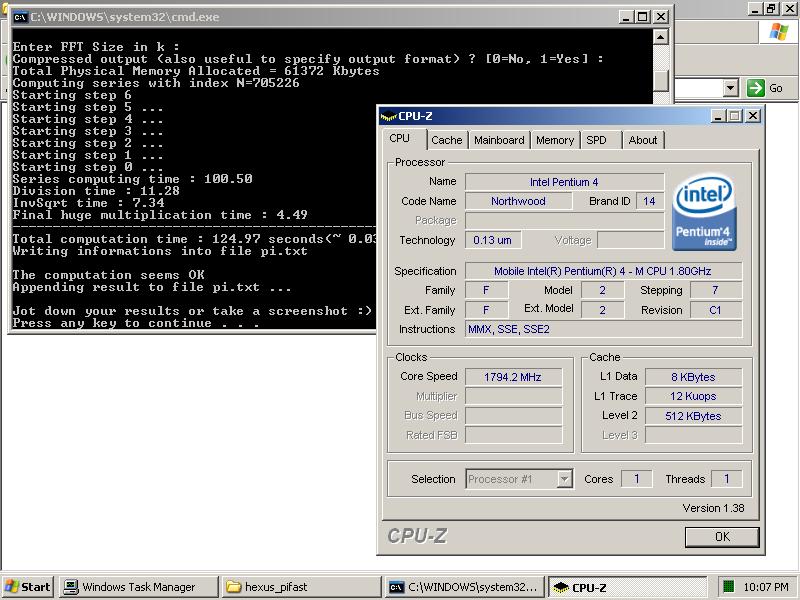Open hexus_pifast folder from taskbar
The width and height of the screenshot is (800, 600).
coord(302,587)
